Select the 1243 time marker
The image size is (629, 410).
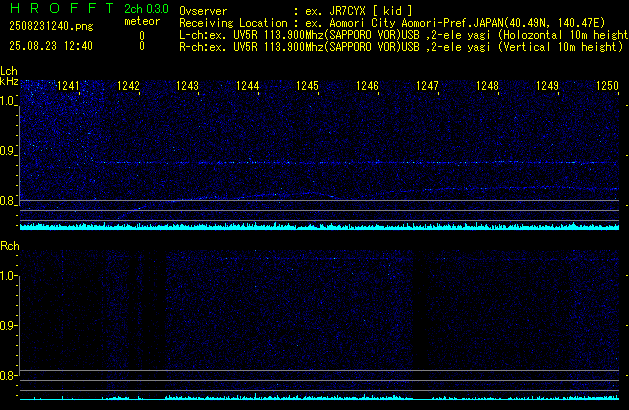point(188,86)
